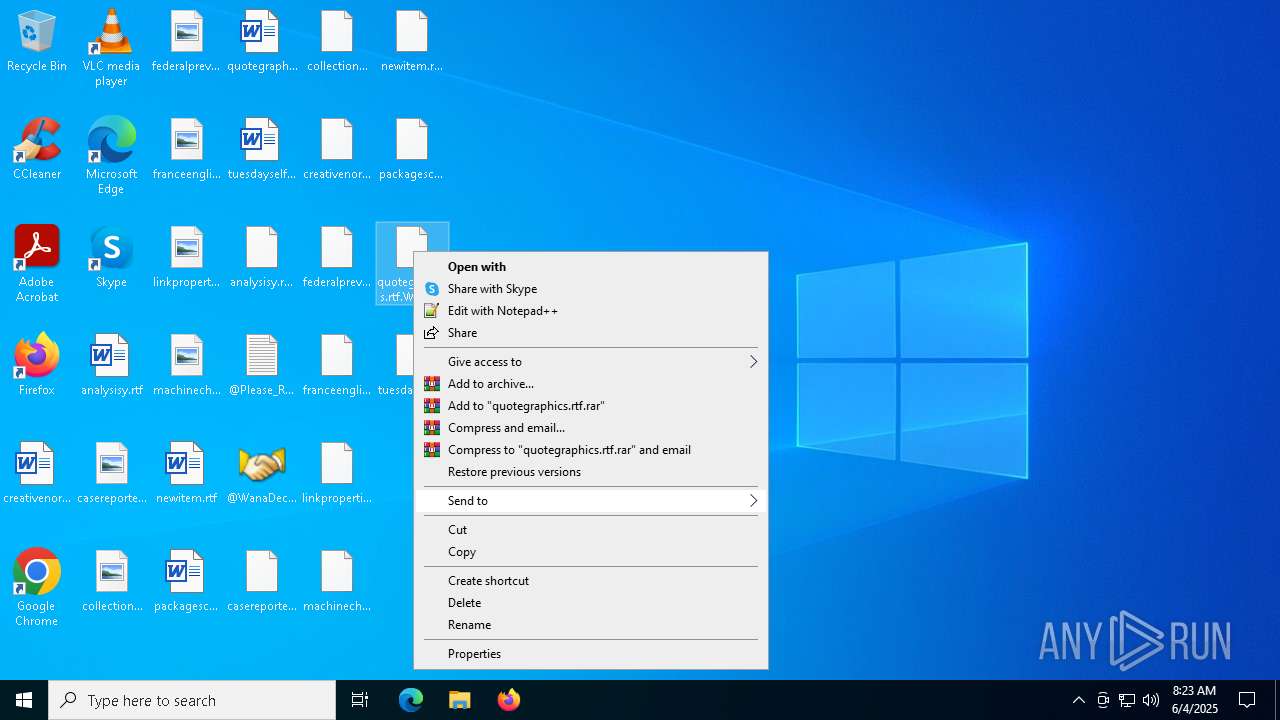Open network status icon in tray

(x=1127, y=700)
